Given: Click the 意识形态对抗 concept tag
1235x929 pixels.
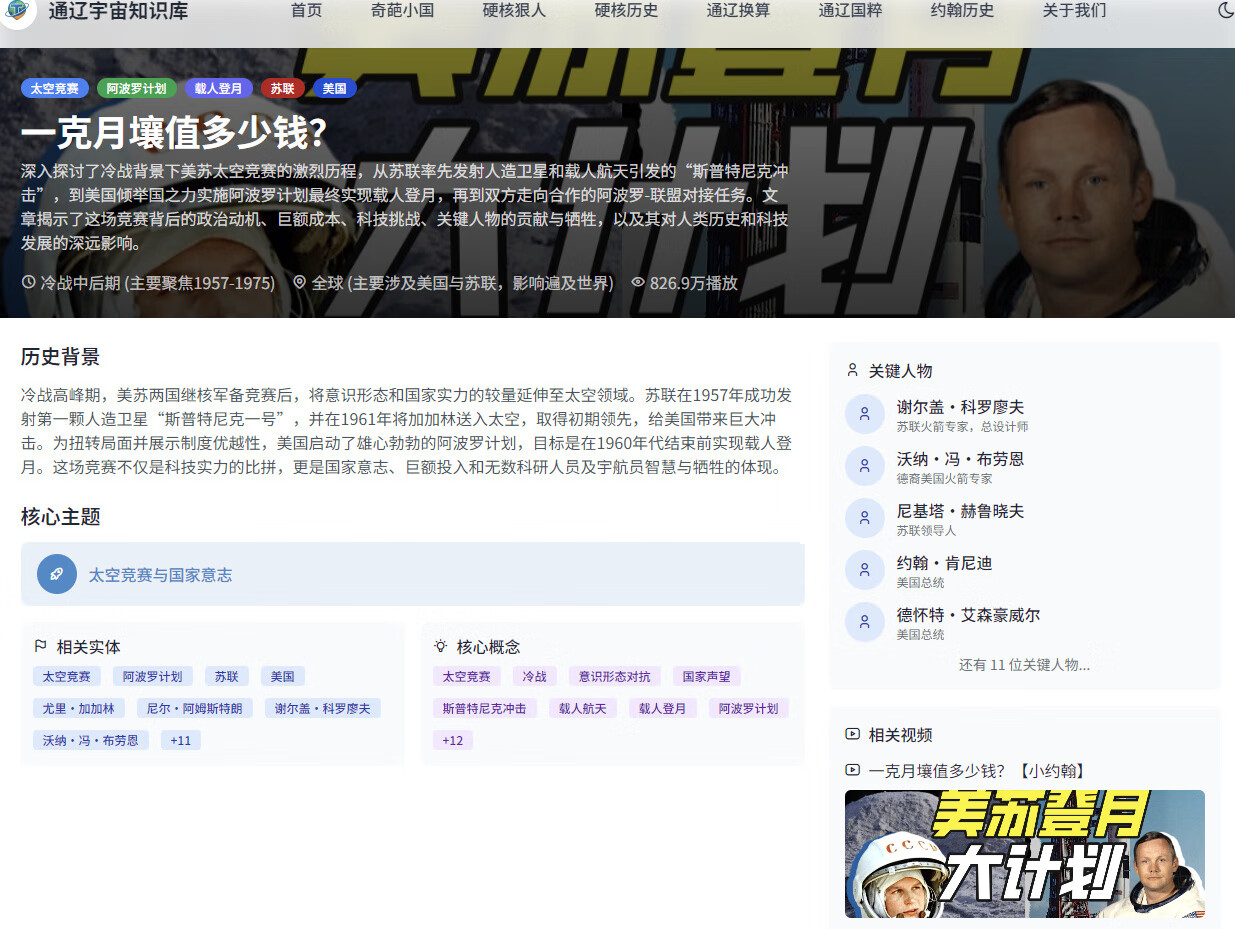Looking at the screenshot, I should (x=614, y=676).
